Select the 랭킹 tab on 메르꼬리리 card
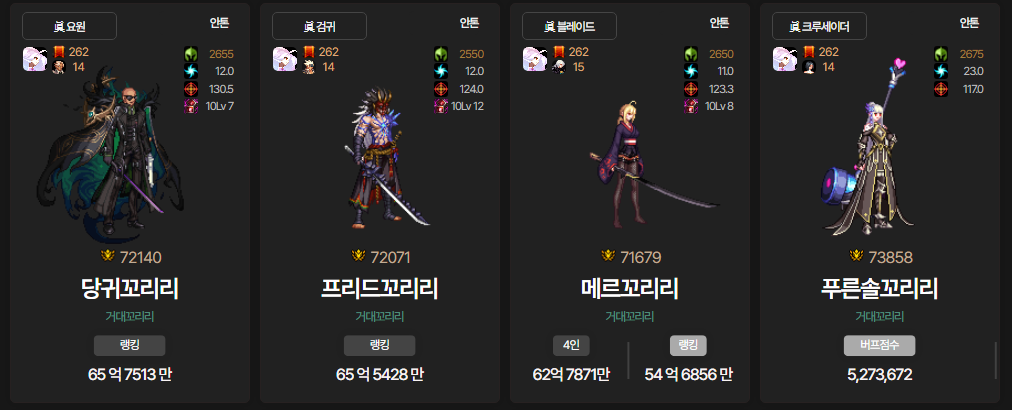 pos(688,345)
